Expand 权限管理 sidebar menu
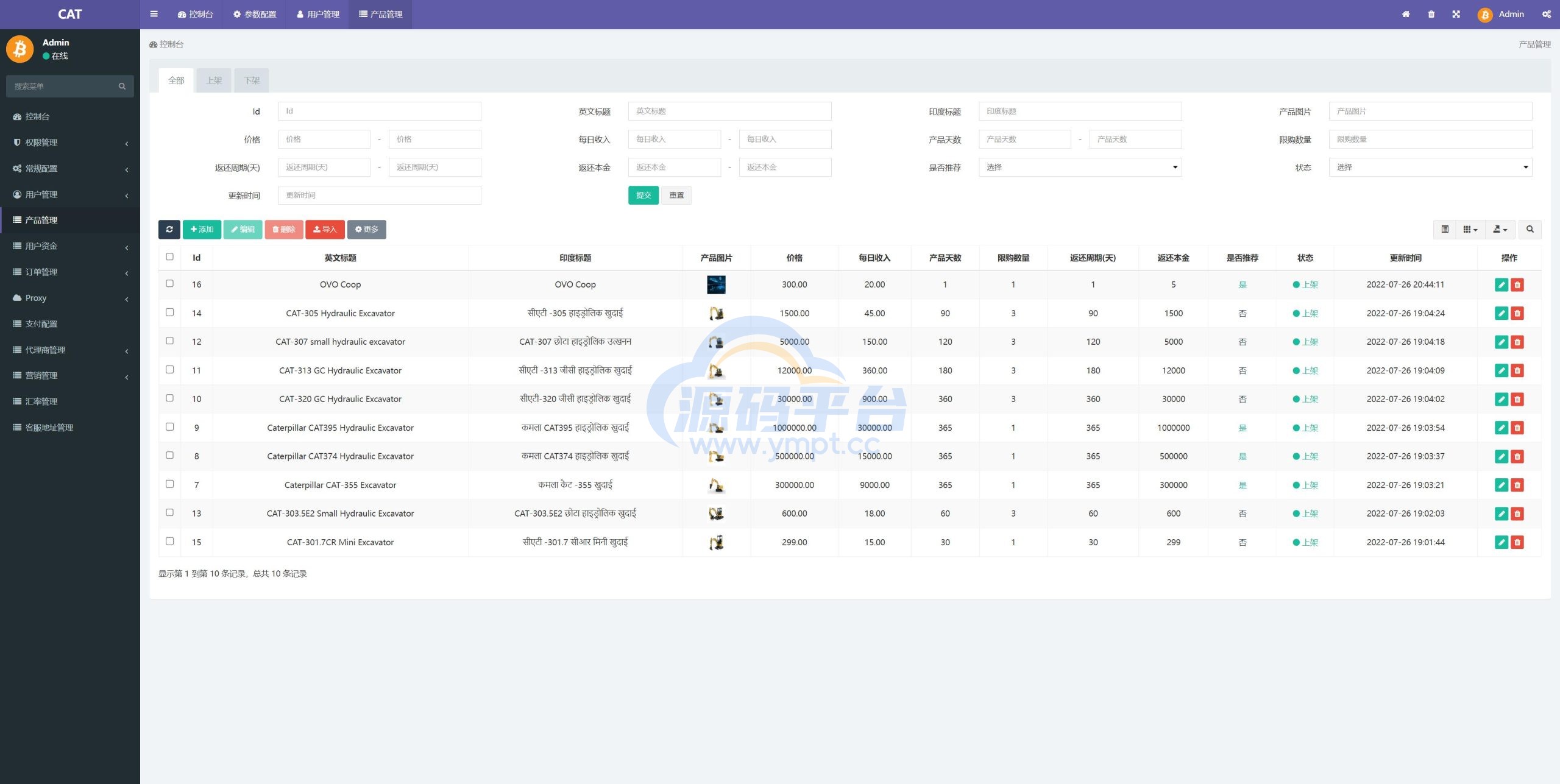Image resolution: width=1560 pixels, height=784 pixels. [x=70, y=143]
